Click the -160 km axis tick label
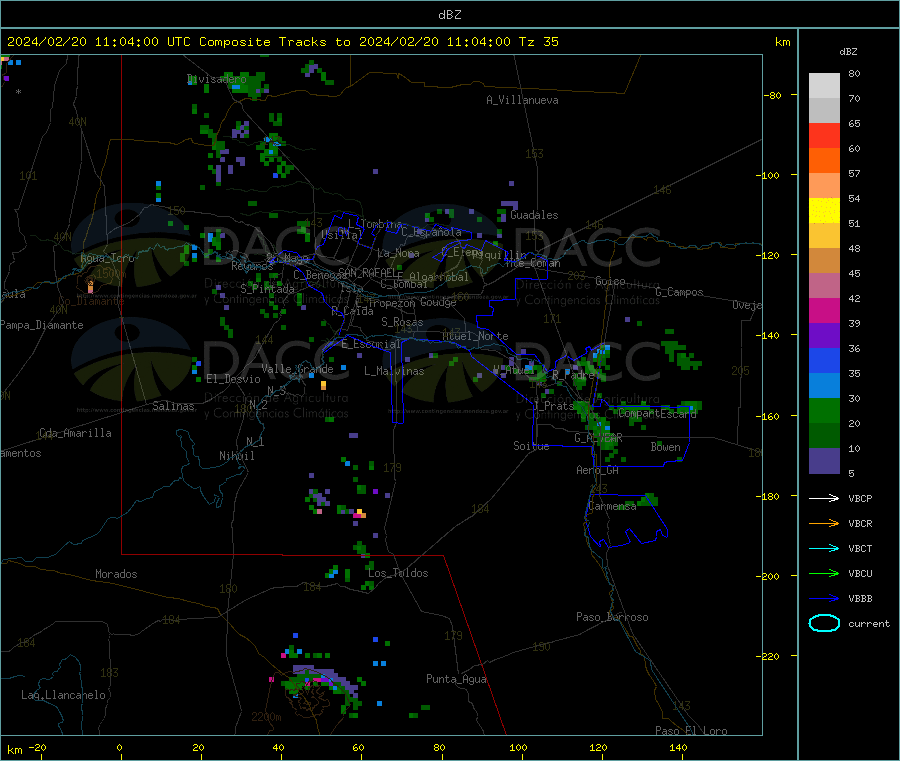 770,416
